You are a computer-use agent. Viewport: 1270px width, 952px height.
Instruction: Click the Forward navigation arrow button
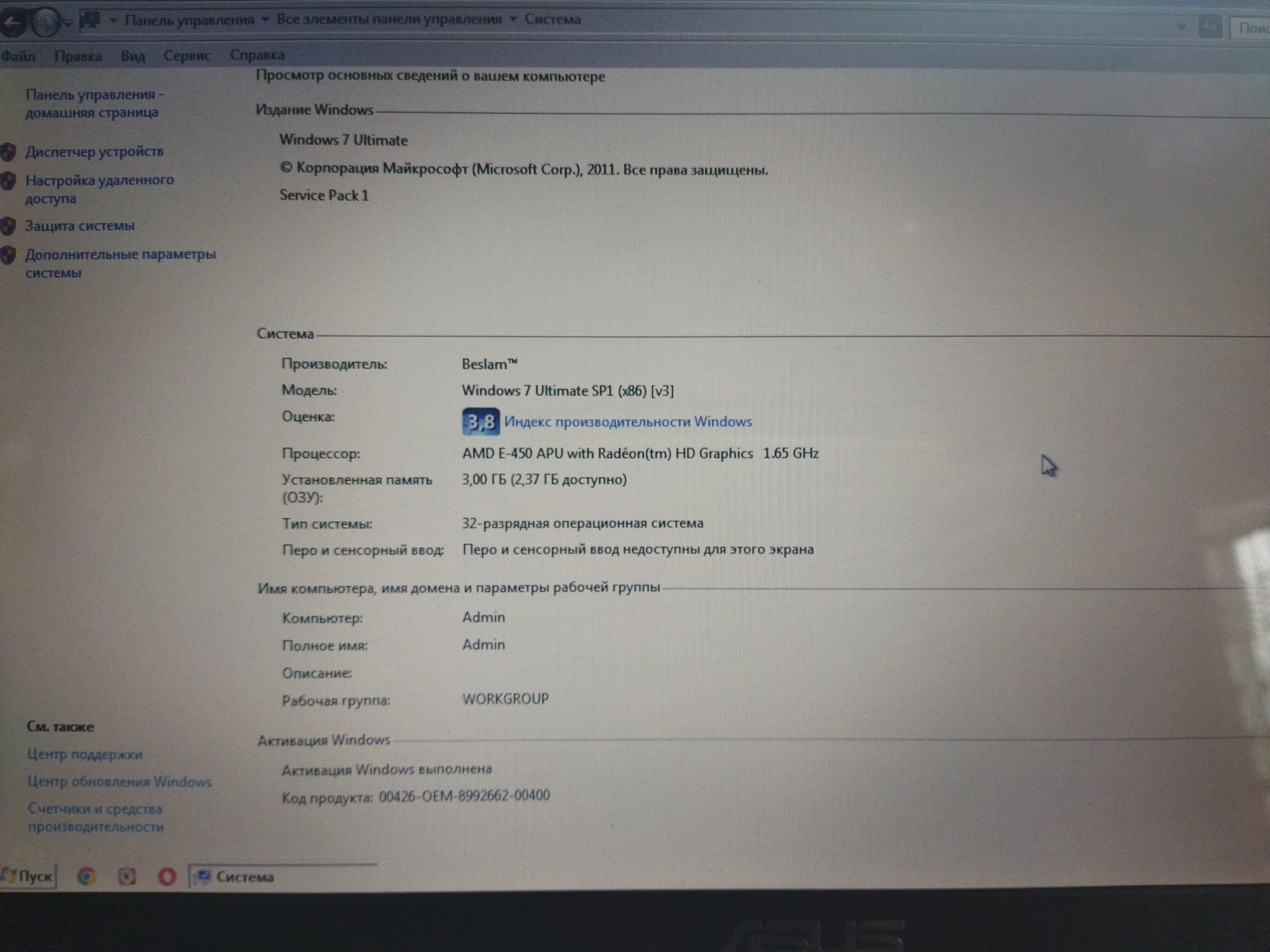point(45,23)
